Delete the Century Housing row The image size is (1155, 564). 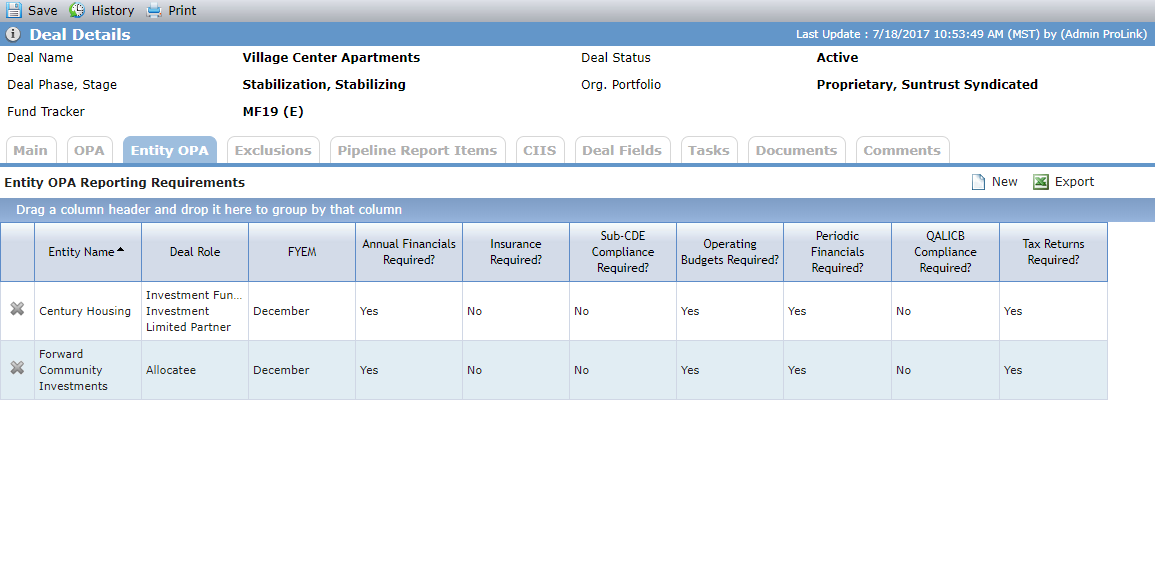[17, 309]
